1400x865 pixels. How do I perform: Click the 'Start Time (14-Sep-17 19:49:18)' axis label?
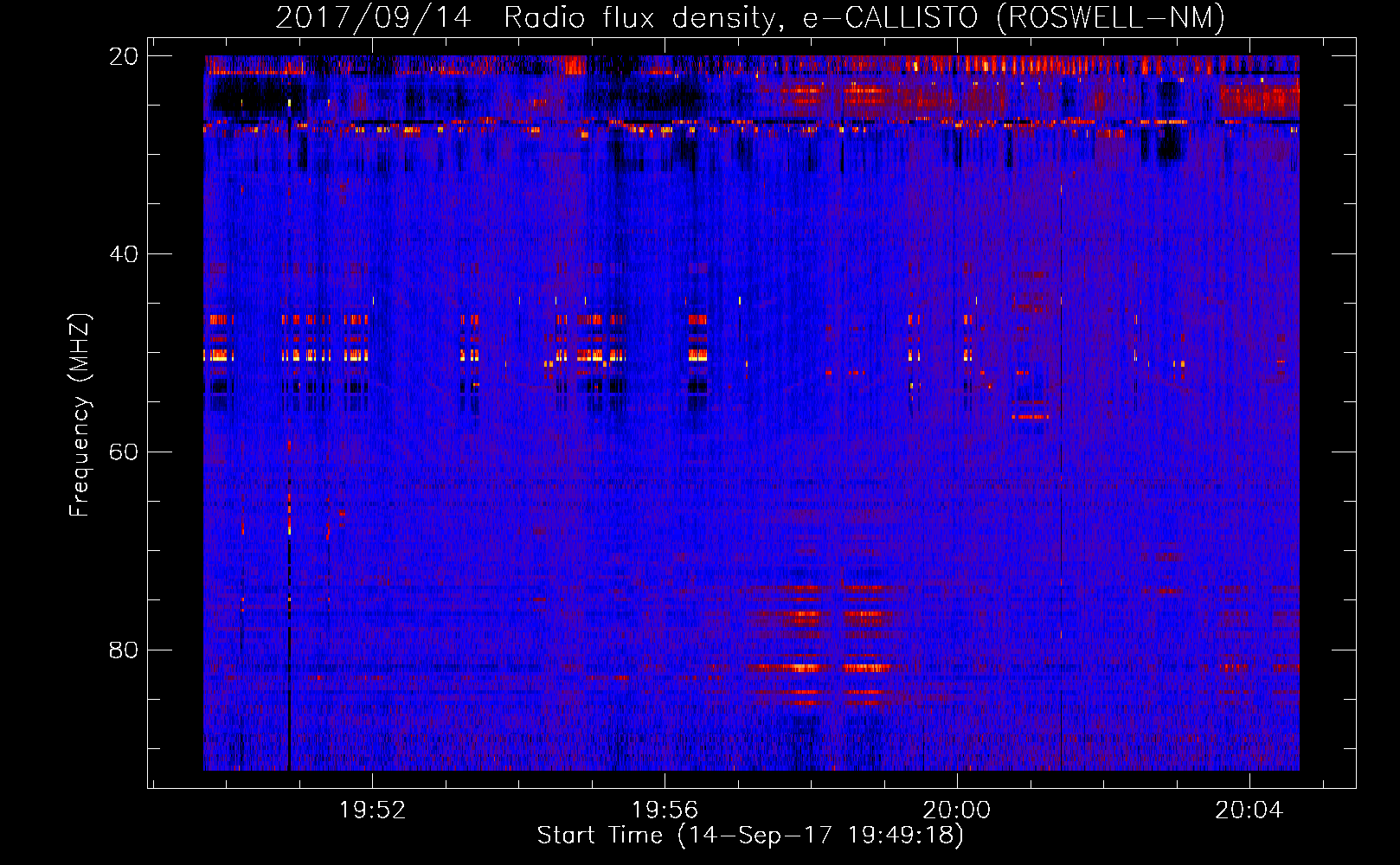click(x=750, y=836)
